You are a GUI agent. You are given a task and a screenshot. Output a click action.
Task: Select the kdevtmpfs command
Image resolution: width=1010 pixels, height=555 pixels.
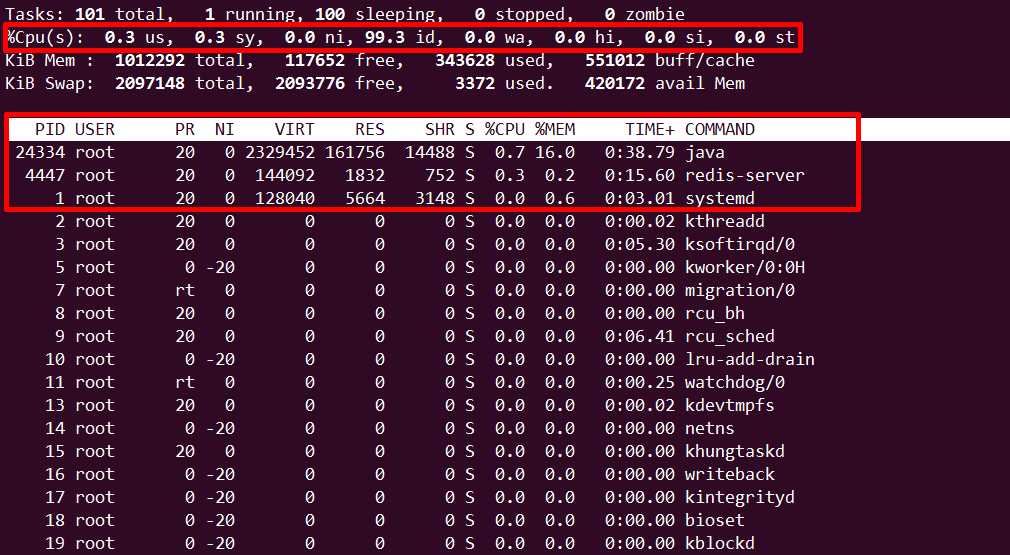pyautogui.click(x=730, y=406)
